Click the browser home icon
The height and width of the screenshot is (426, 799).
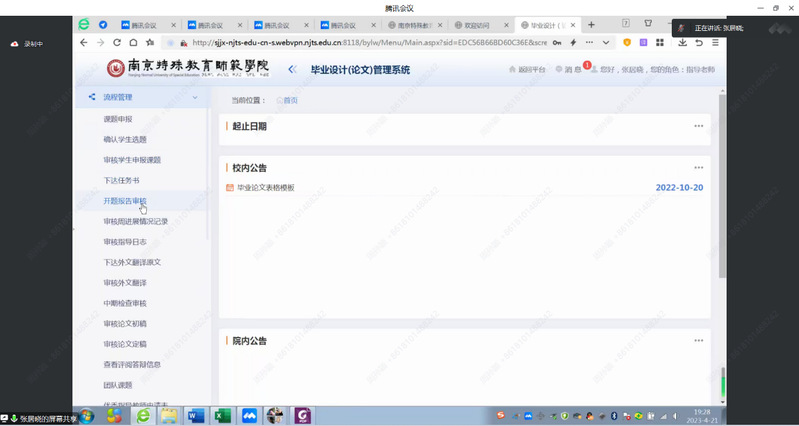coord(134,43)
